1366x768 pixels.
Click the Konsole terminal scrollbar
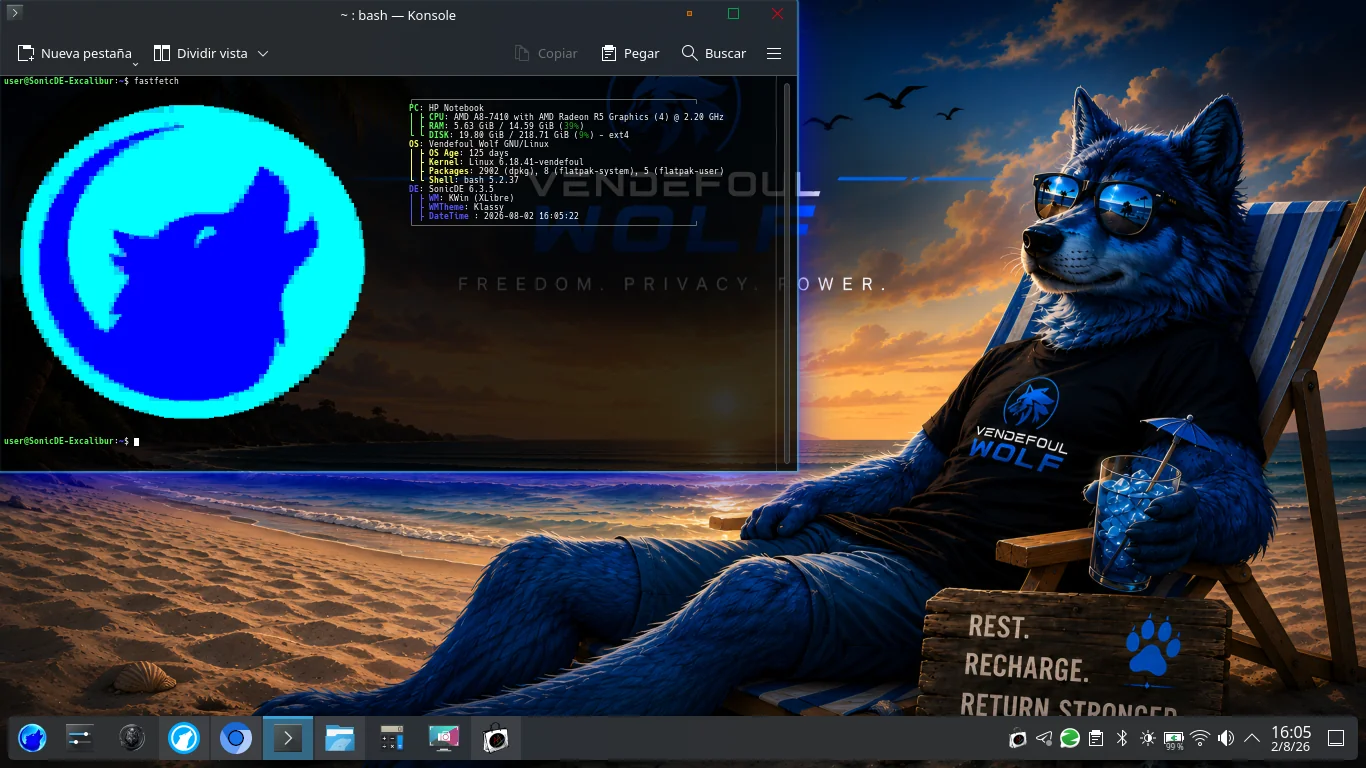point(788,272)
